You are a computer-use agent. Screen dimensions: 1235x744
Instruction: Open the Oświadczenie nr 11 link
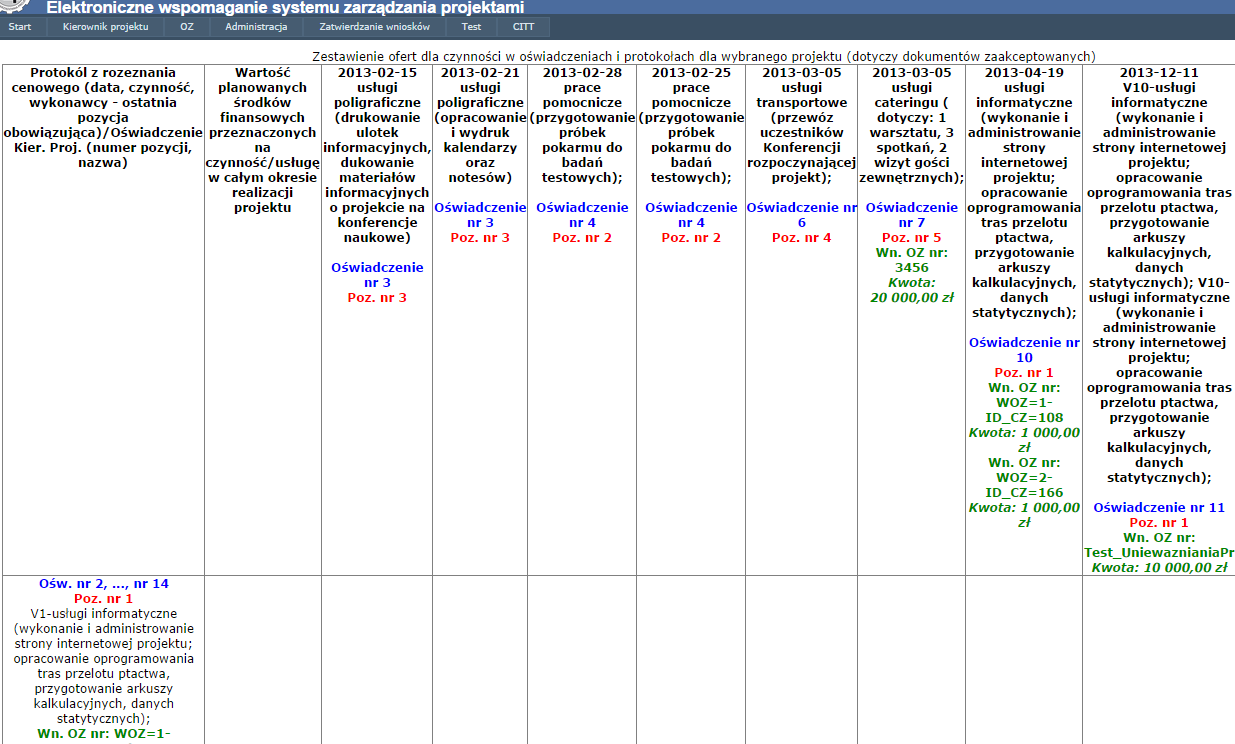[x=1159, y=508]
